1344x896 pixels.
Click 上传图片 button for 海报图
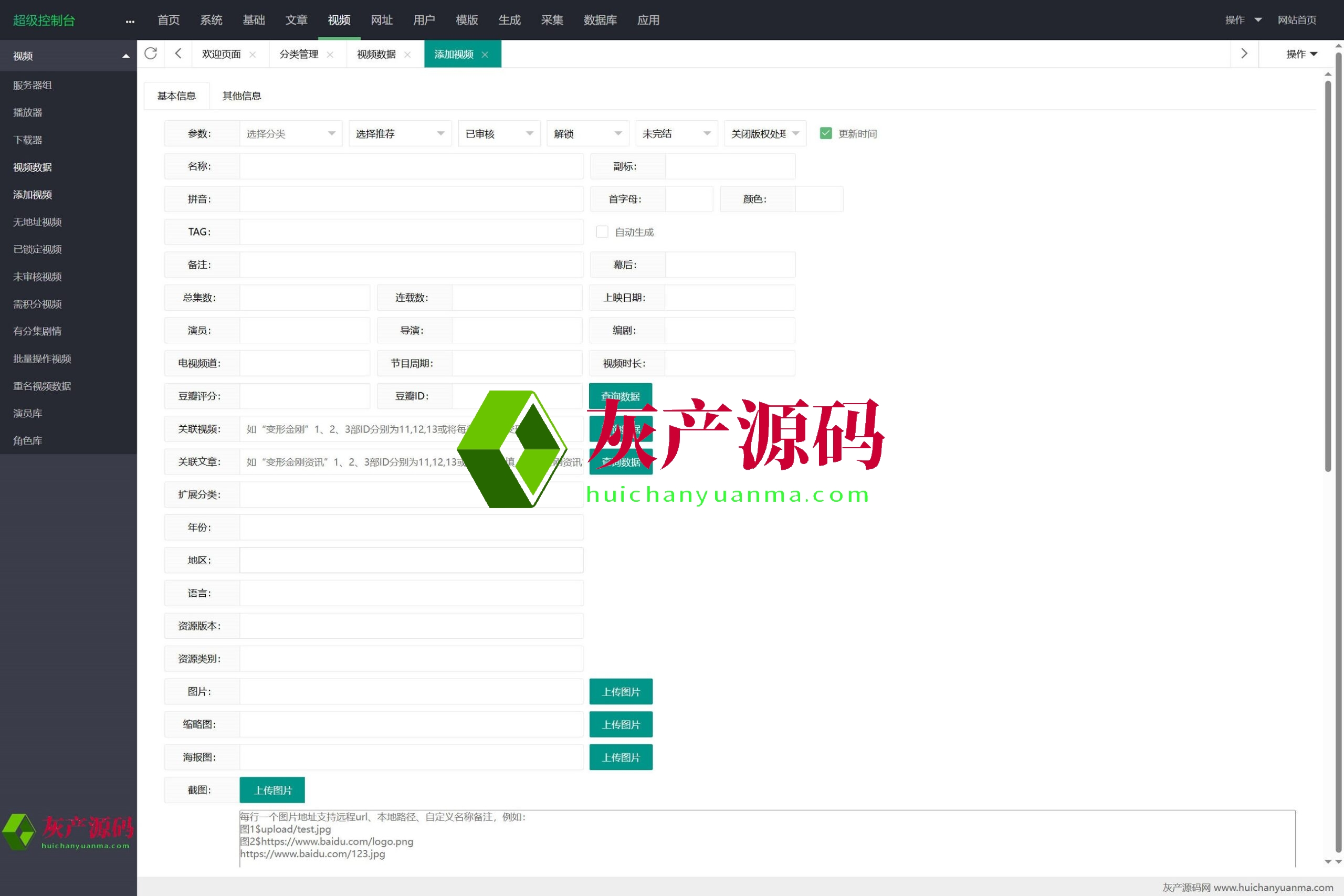[x=621, y=757]
